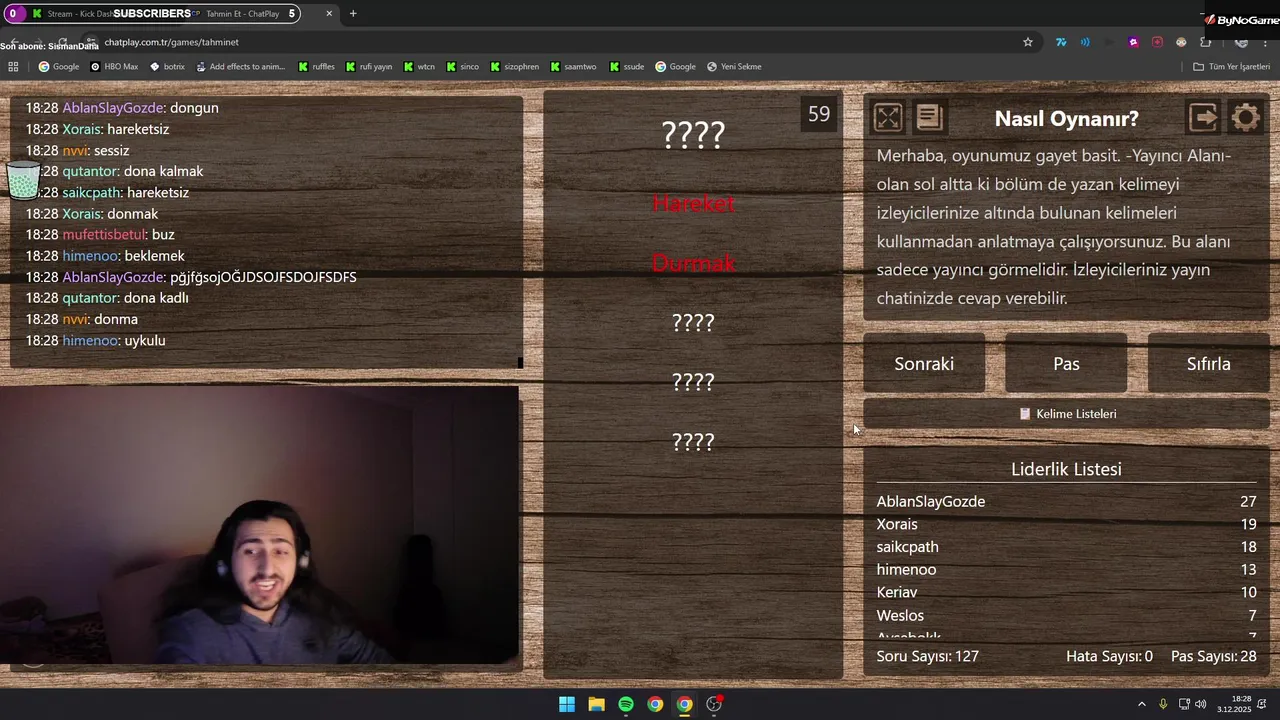This screenshot has height=720, width=1280.
Task: Click the apps grid icon in bookmarks bar
Action: coord(13,67)
